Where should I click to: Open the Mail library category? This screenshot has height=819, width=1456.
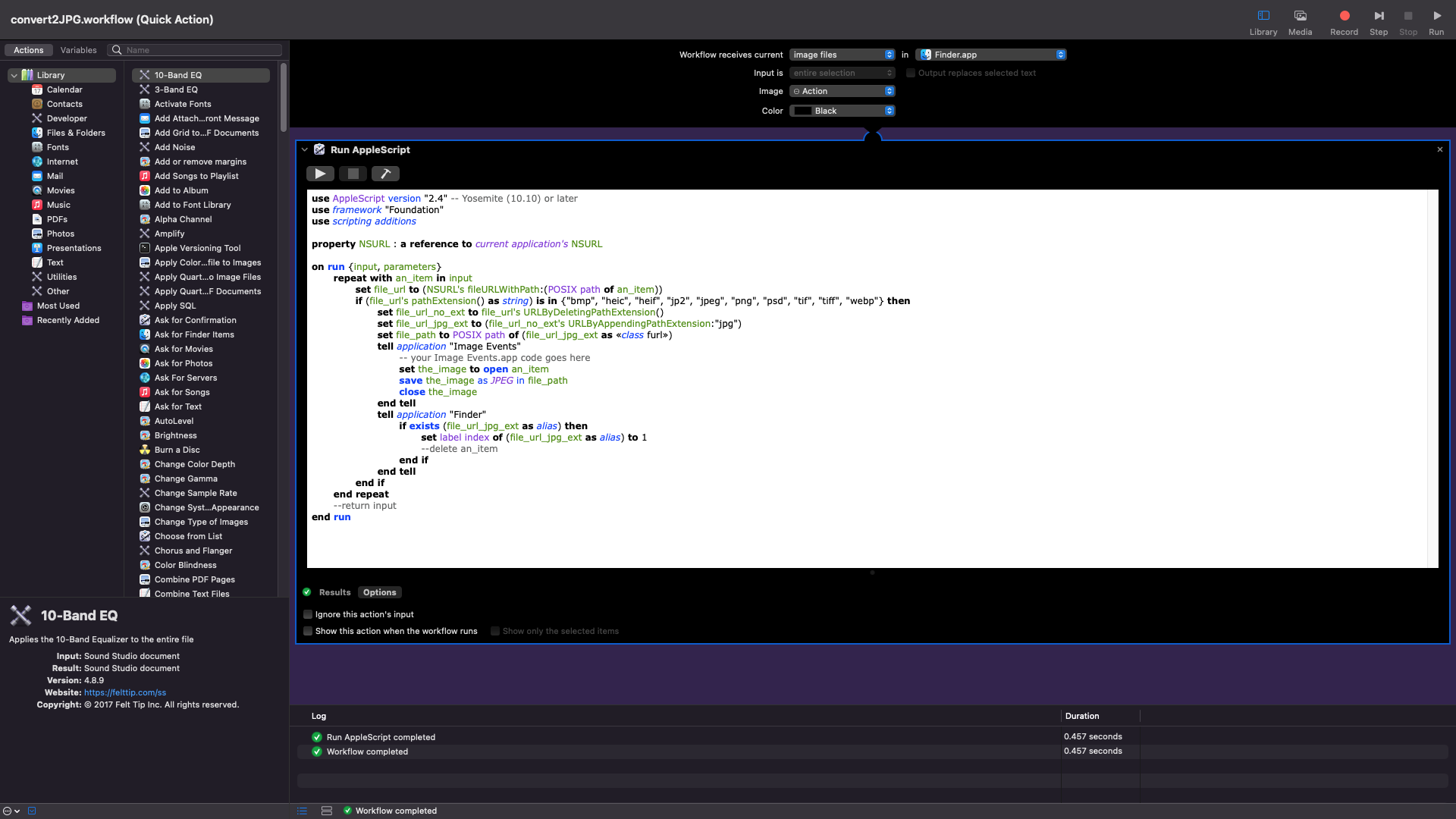coord(55,176)
